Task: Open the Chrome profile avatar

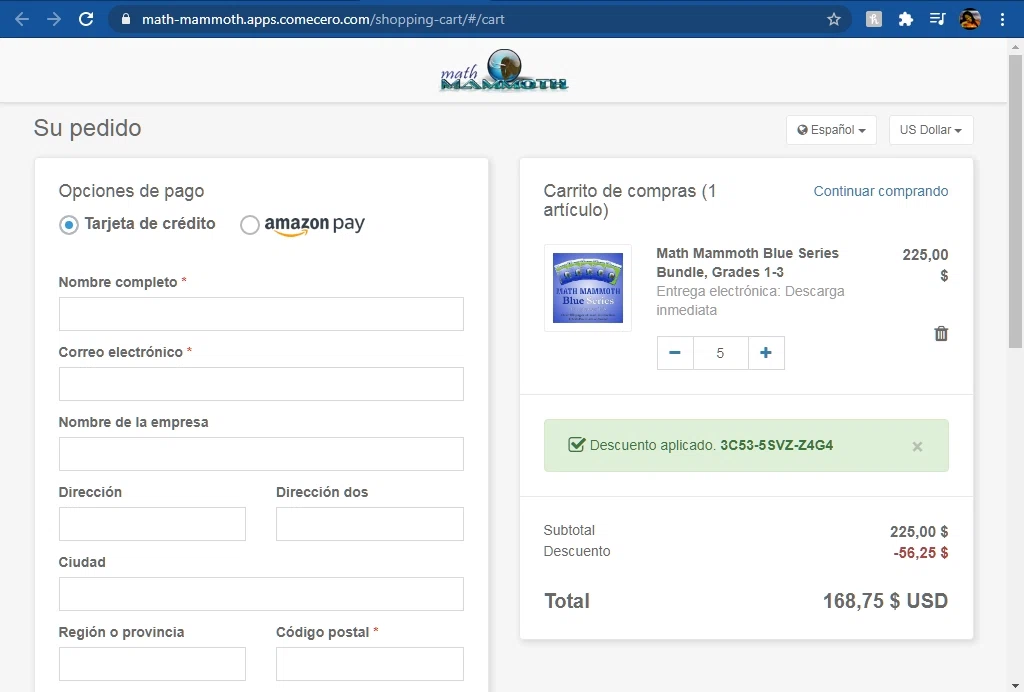Action: tap(970, 19)
